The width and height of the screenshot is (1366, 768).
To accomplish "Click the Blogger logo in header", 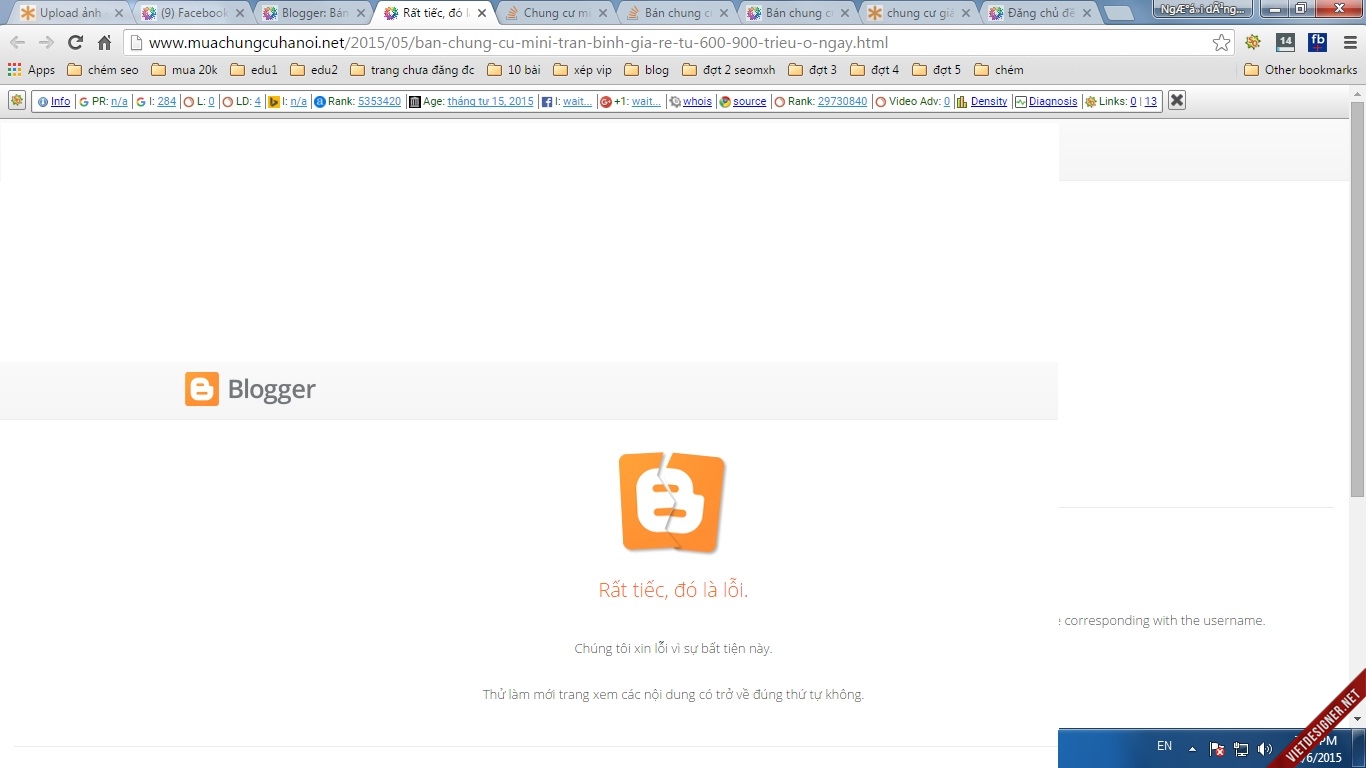I will click(250, 389).
